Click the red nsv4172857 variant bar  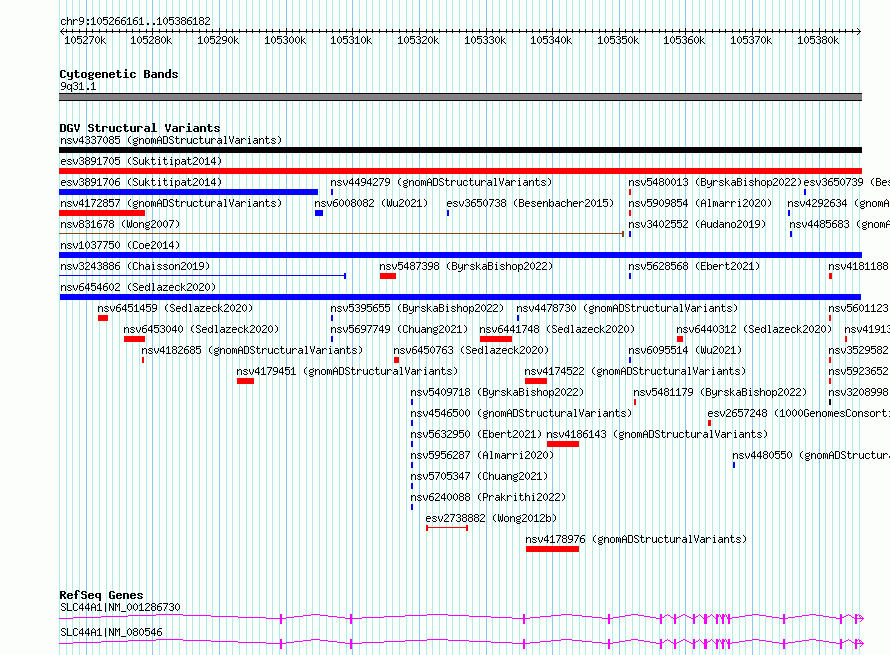[102, 213]
